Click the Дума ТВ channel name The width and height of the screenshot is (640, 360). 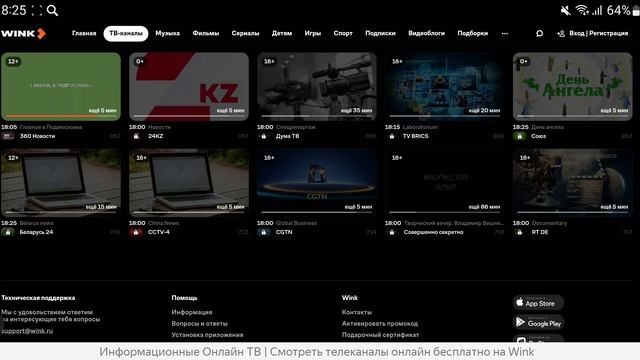288,136
